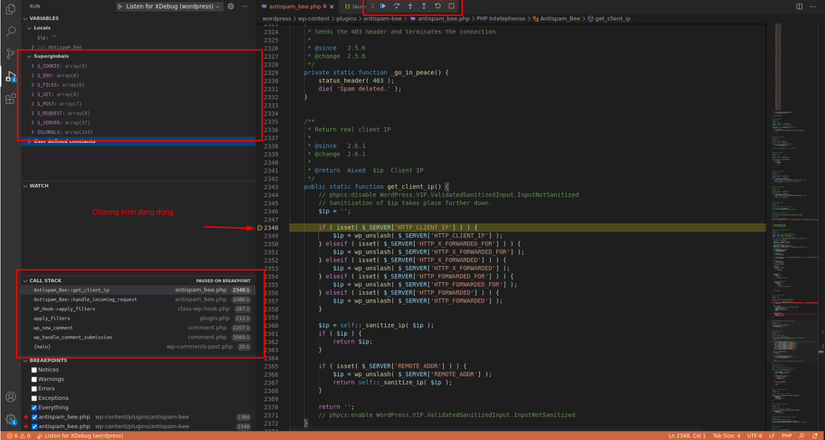Screen dimensions: 825x440
Task: Open the Source Control view
Action: pyautogui.click(x=10, y=54)
